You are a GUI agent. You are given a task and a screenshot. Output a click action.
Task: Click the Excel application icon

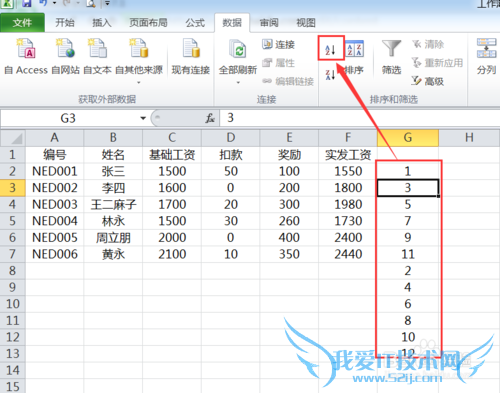[7, 4]
